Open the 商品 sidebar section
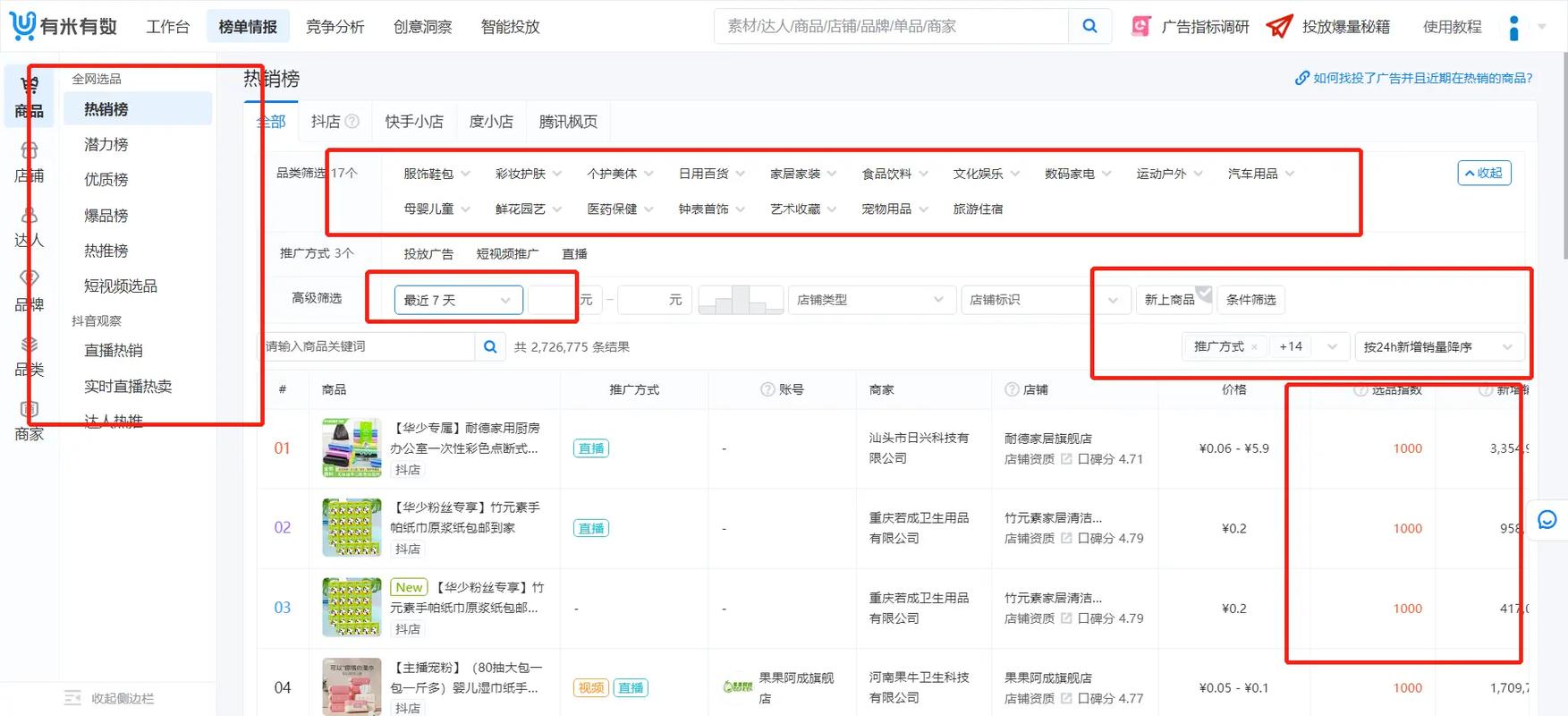The width and height of the screenshot is (1568, 716). 30,98
